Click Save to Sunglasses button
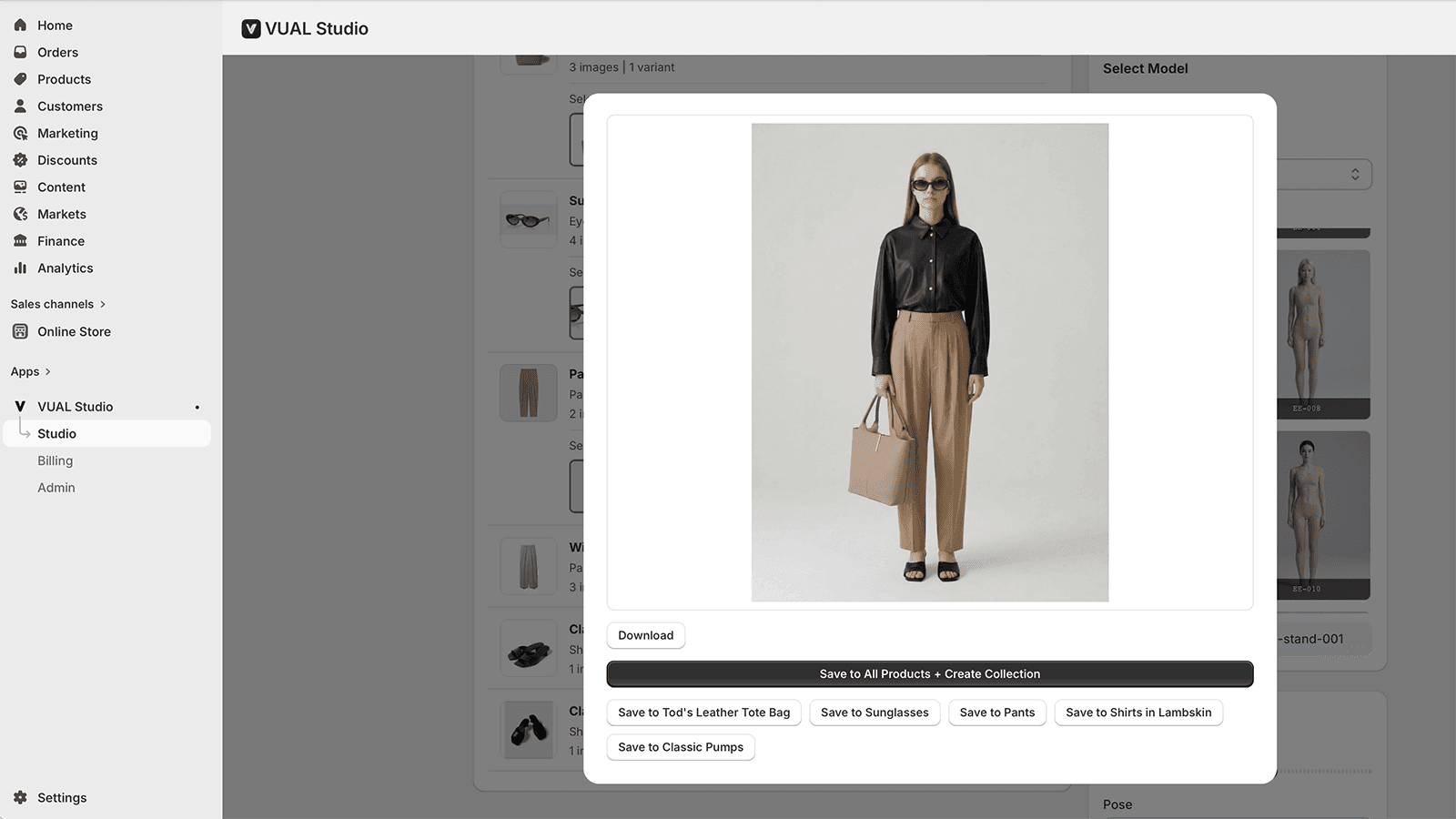Screen dimensions: 1456x819 [875, 713]
